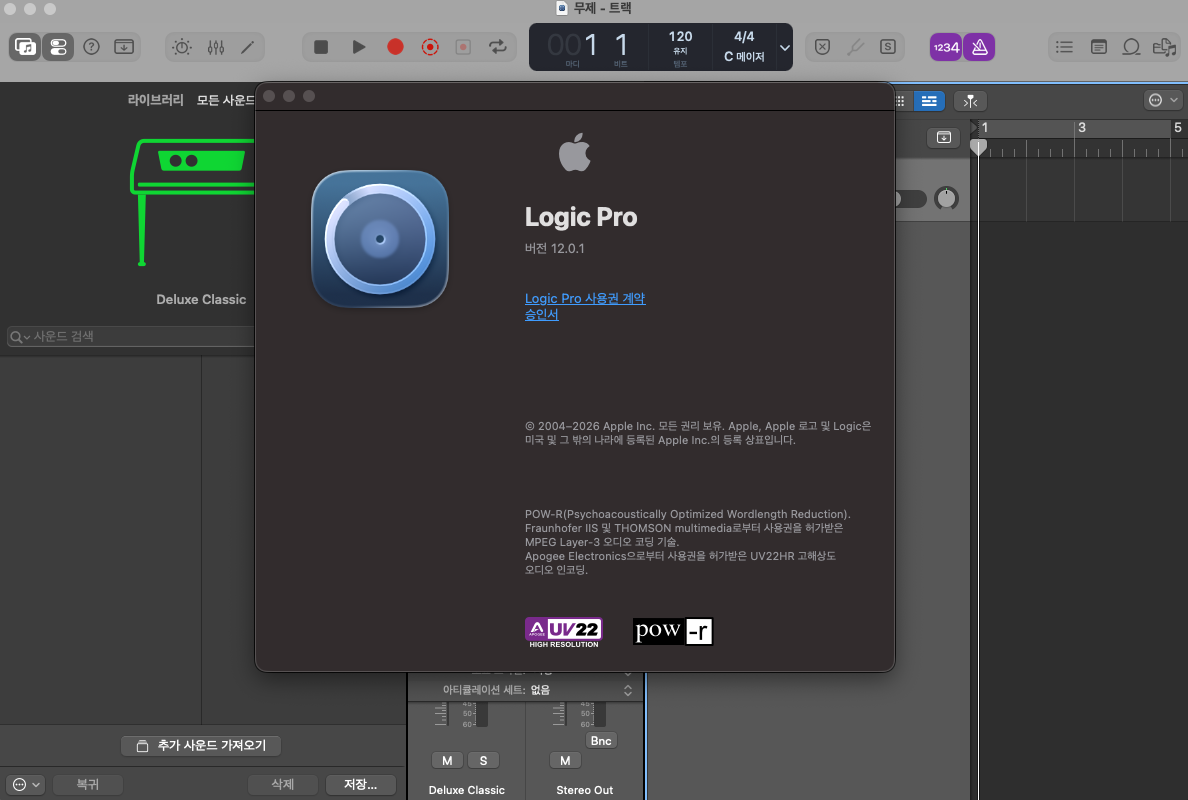Click the Import Additional Sounds button
The image size is (1188, 800).
click(201, 746)
